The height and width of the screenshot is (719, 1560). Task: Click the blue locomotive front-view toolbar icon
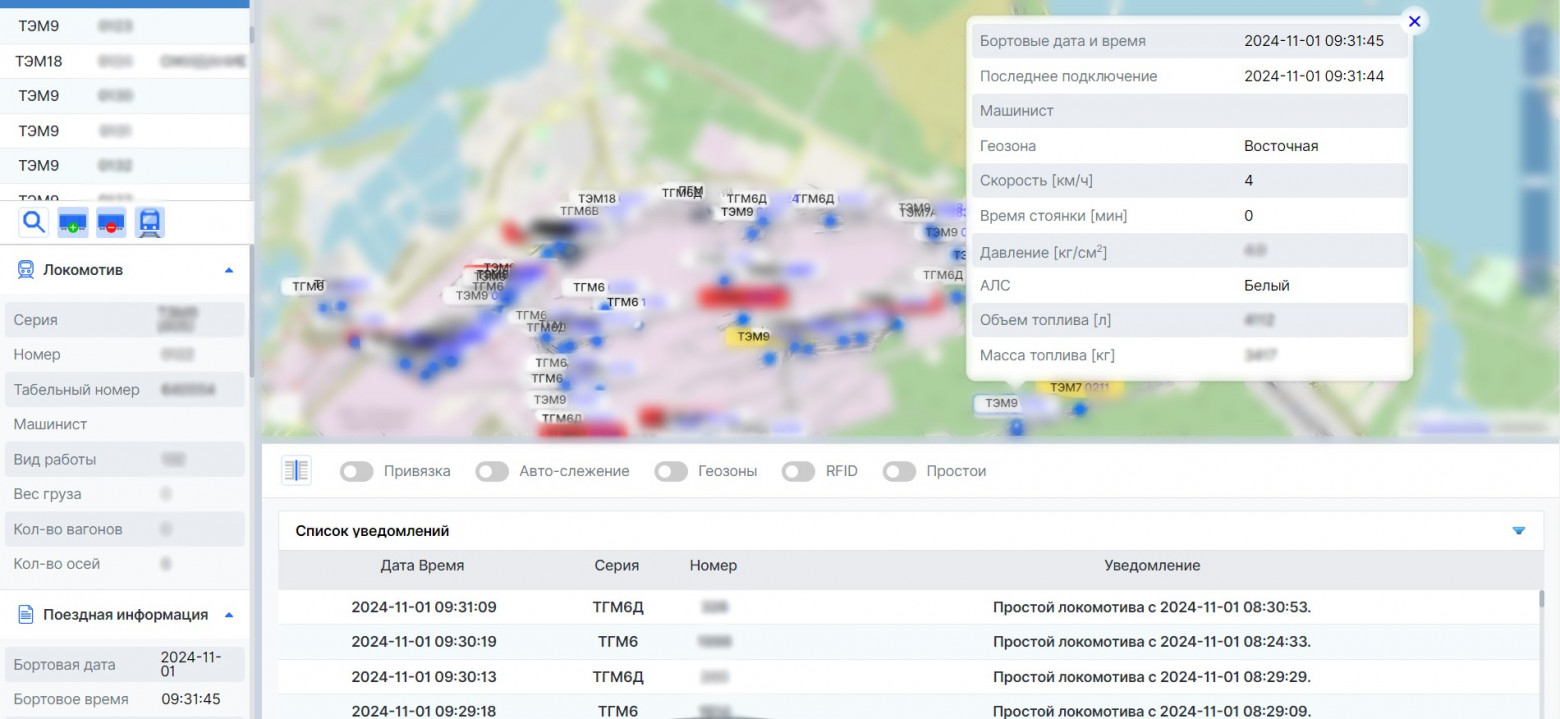150,222
